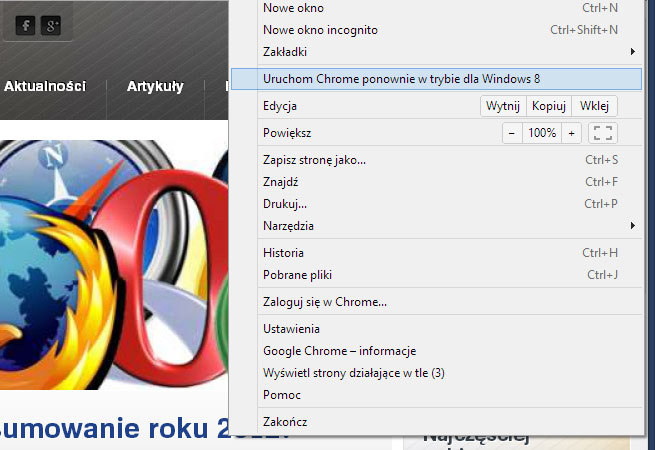Expand the Narzędzia submenu arrow
Screen dimensions: 655x450
633,226
